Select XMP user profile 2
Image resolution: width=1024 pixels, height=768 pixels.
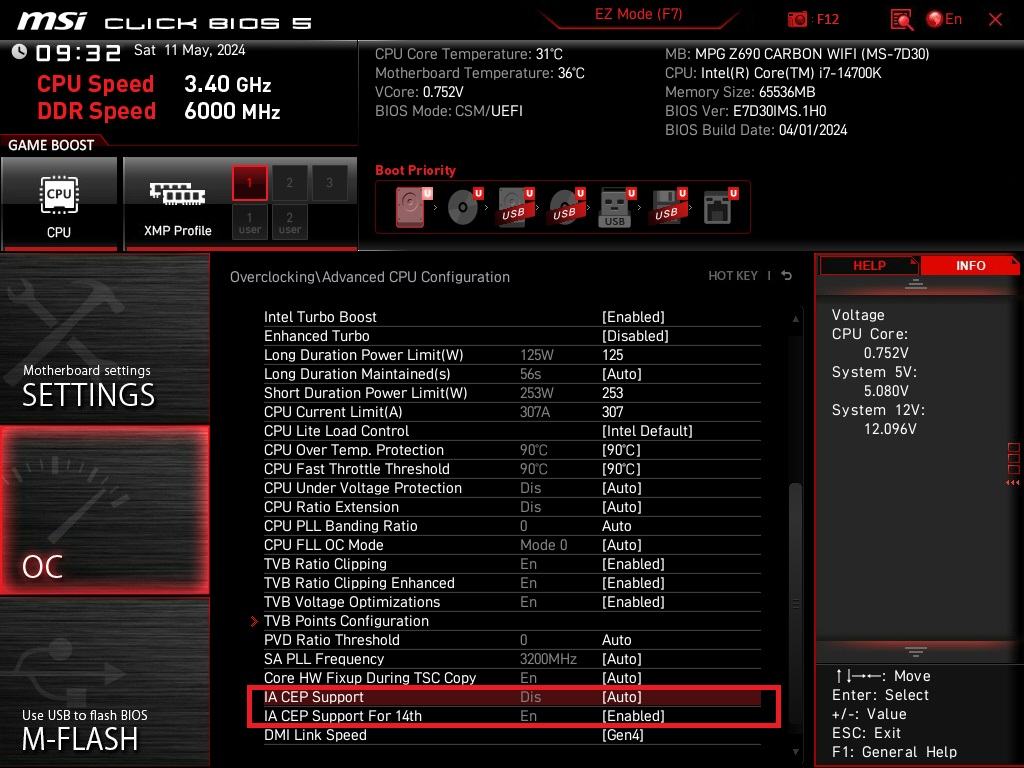pos(289,222)
